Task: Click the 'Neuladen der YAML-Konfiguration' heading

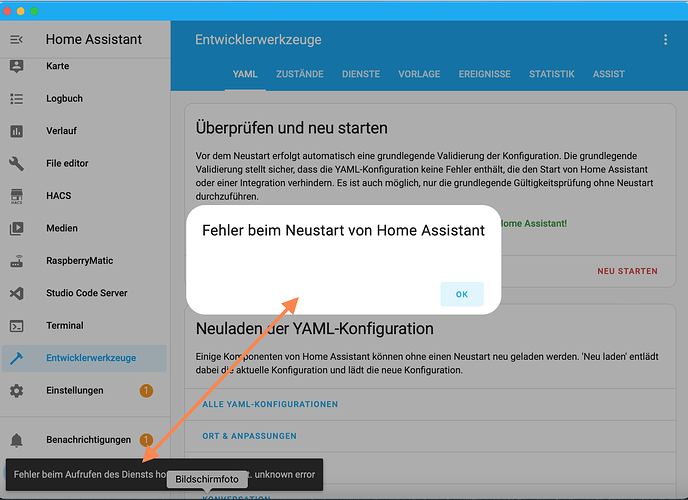Action: click(x=315, y=329)
